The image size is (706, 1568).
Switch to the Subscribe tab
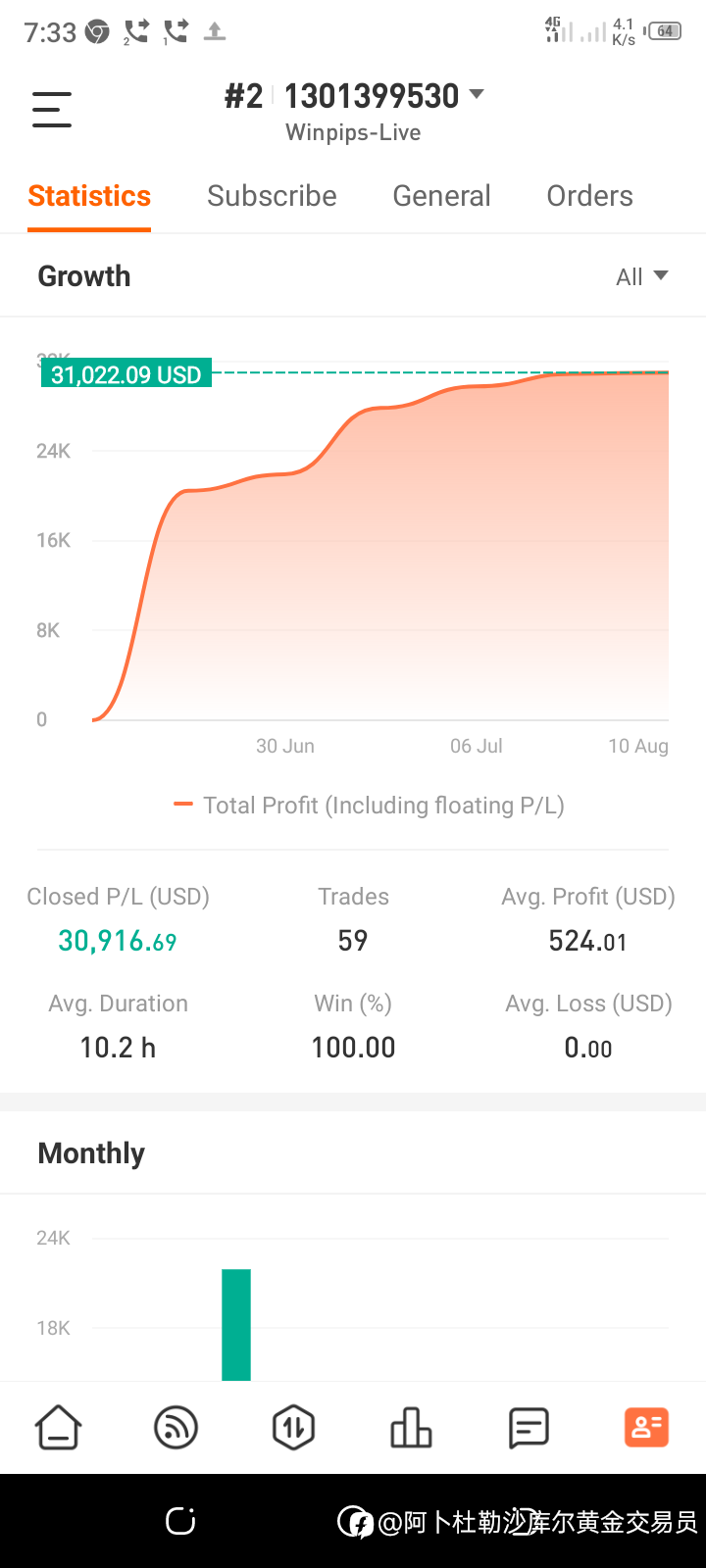tap(272, 196)
